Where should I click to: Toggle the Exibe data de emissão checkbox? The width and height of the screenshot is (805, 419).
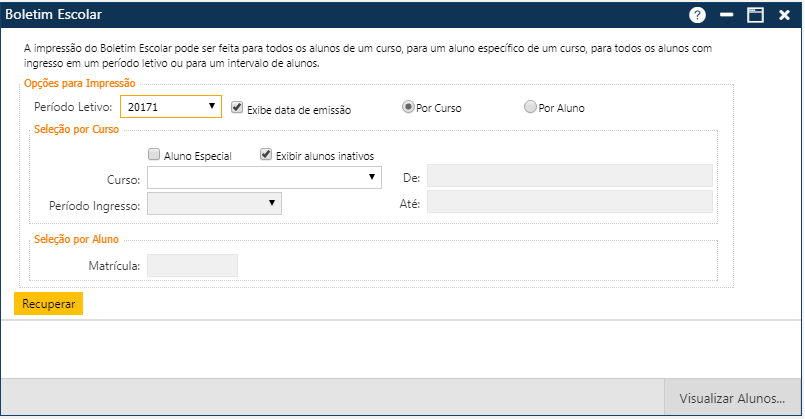(x=238, y=107)
